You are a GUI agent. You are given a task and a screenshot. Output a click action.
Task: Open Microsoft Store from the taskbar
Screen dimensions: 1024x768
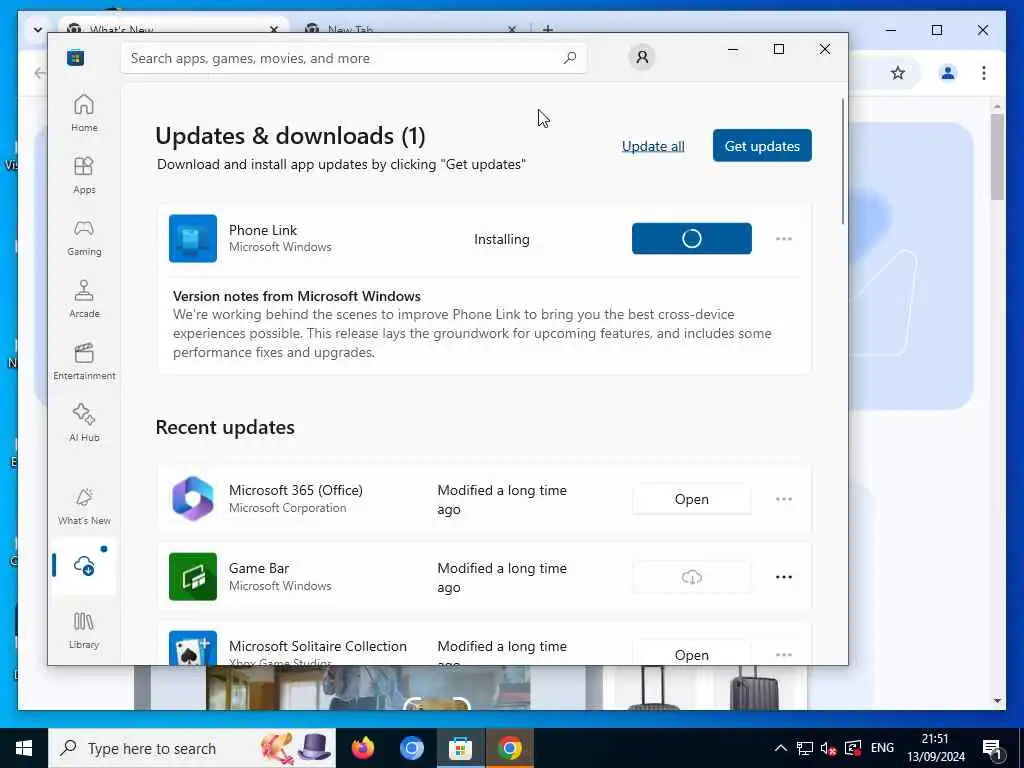coord(460,748)
